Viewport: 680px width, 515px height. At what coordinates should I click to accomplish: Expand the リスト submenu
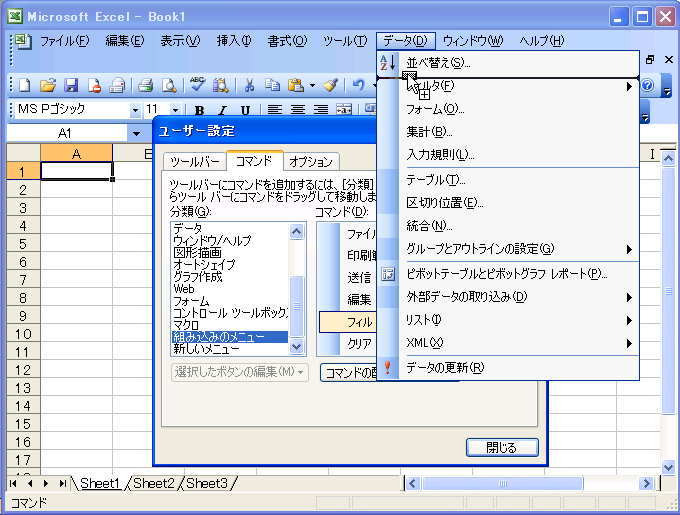pos(629,320)
